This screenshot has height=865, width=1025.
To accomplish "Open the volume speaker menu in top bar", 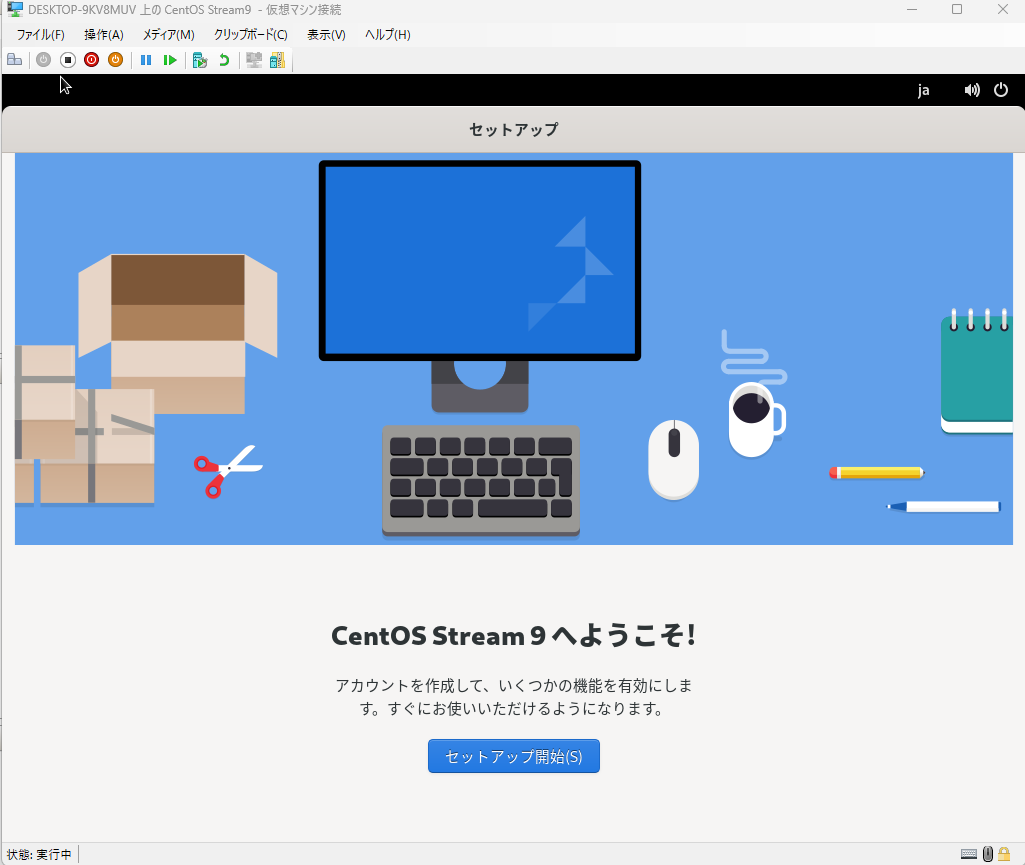I will 971,90.
